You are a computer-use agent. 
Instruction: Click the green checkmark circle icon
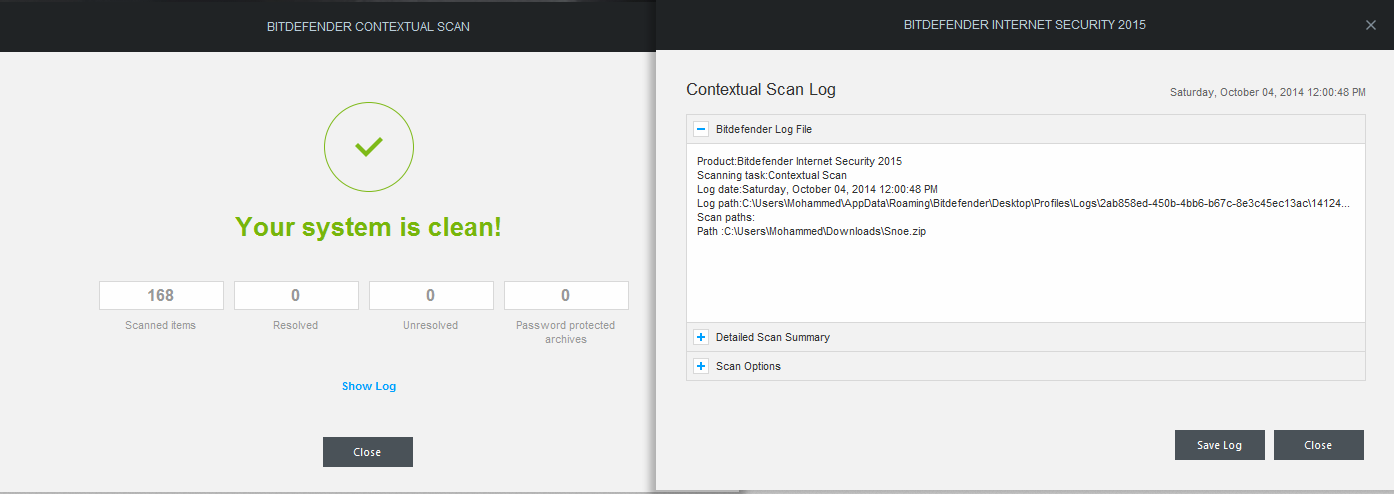pos(369,147)
